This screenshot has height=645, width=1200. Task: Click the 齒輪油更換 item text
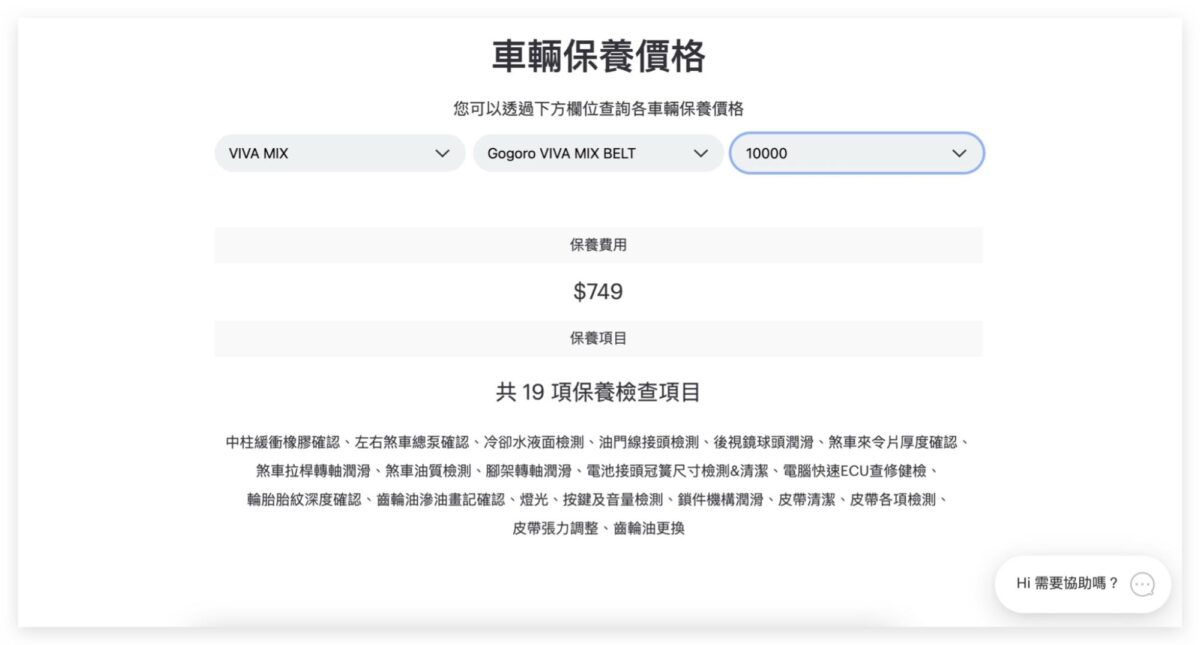649,529
